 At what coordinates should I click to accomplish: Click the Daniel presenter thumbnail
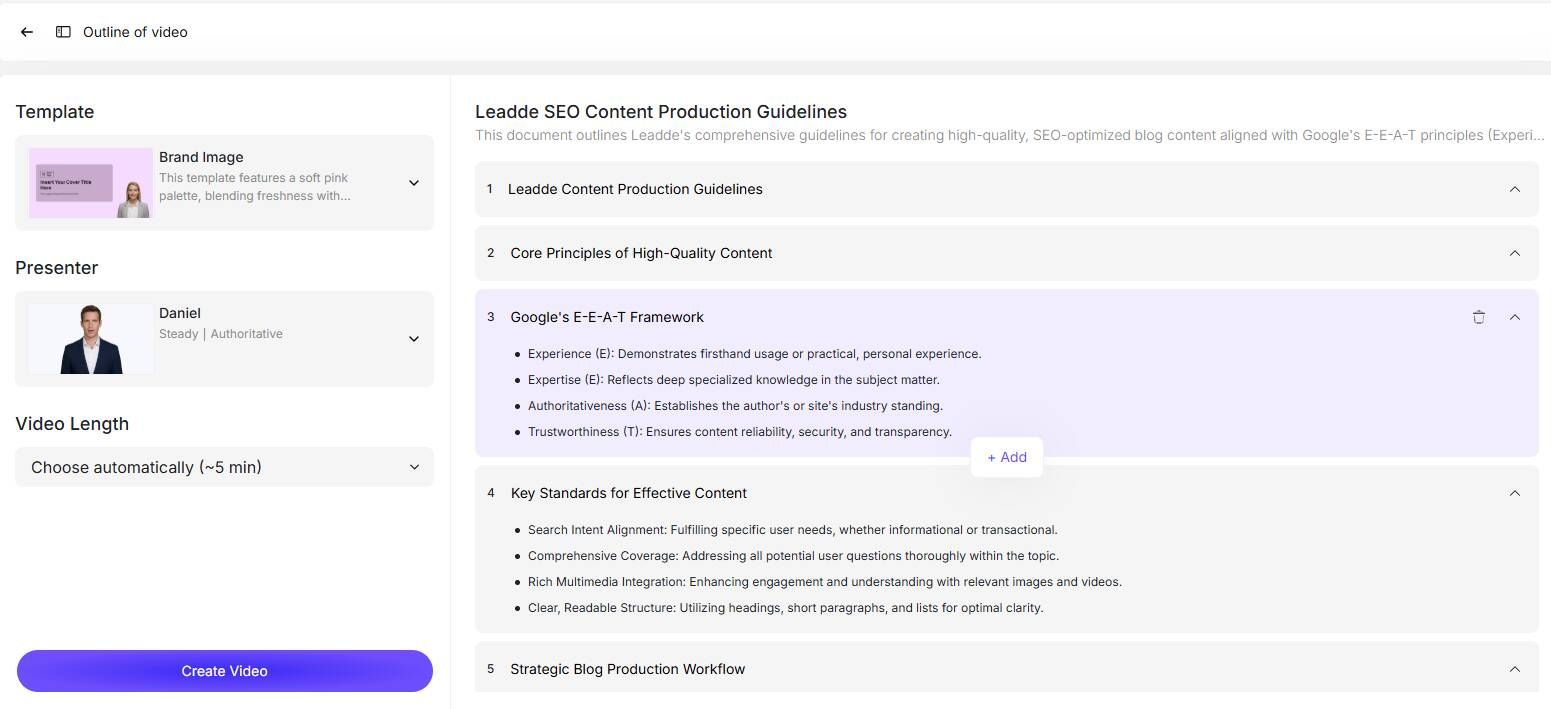[x=91, y=339]
